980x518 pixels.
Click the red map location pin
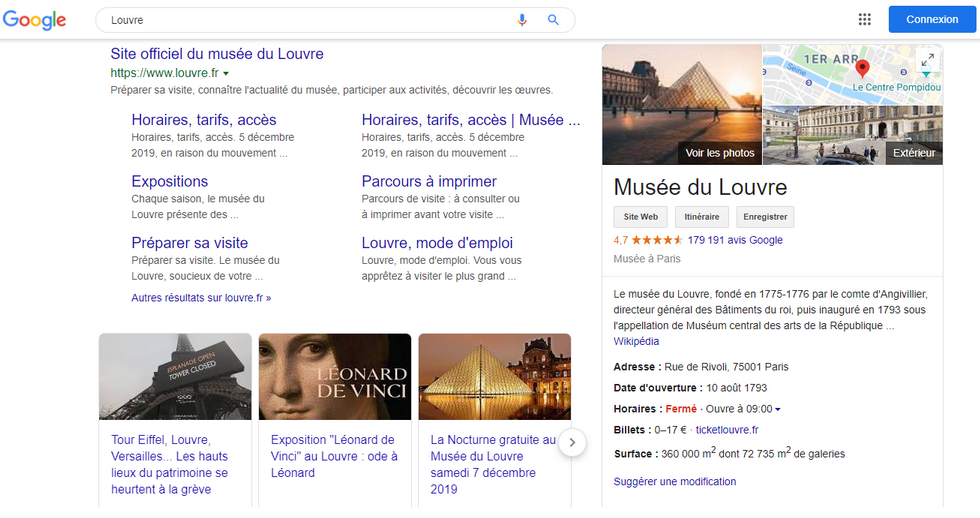coord(863,69)
